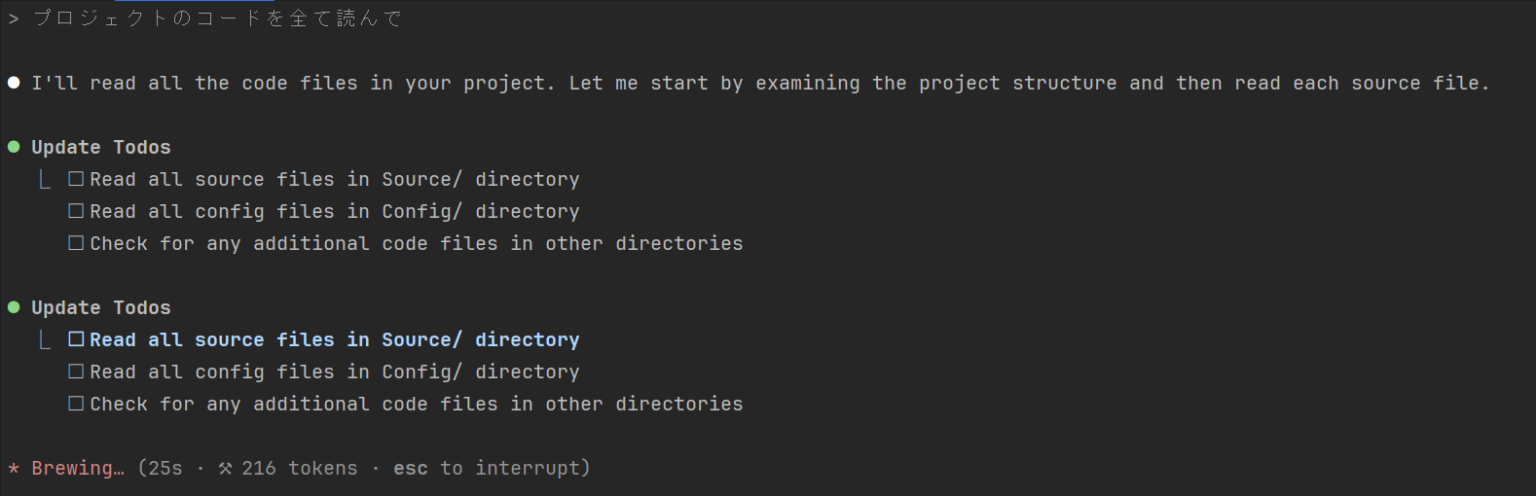Click the white bullet before the assistant message
Screen dimensions: 1536x496
(x=13, y=83)
